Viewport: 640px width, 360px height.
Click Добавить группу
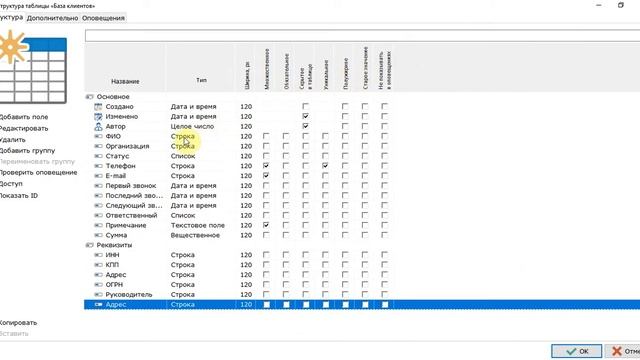coord(27,151)
